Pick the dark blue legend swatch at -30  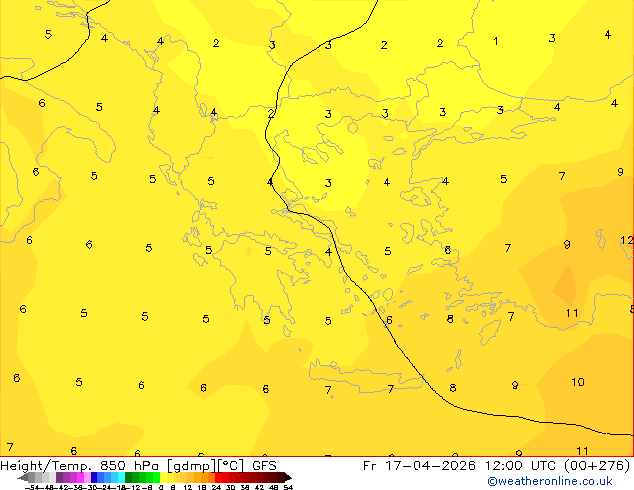coord(94,477)
